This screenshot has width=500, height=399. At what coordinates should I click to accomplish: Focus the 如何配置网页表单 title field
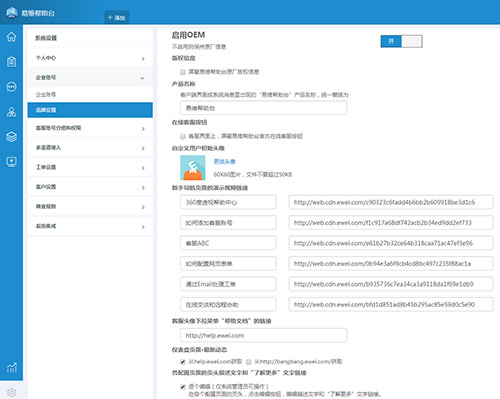(x=228, y=264)
